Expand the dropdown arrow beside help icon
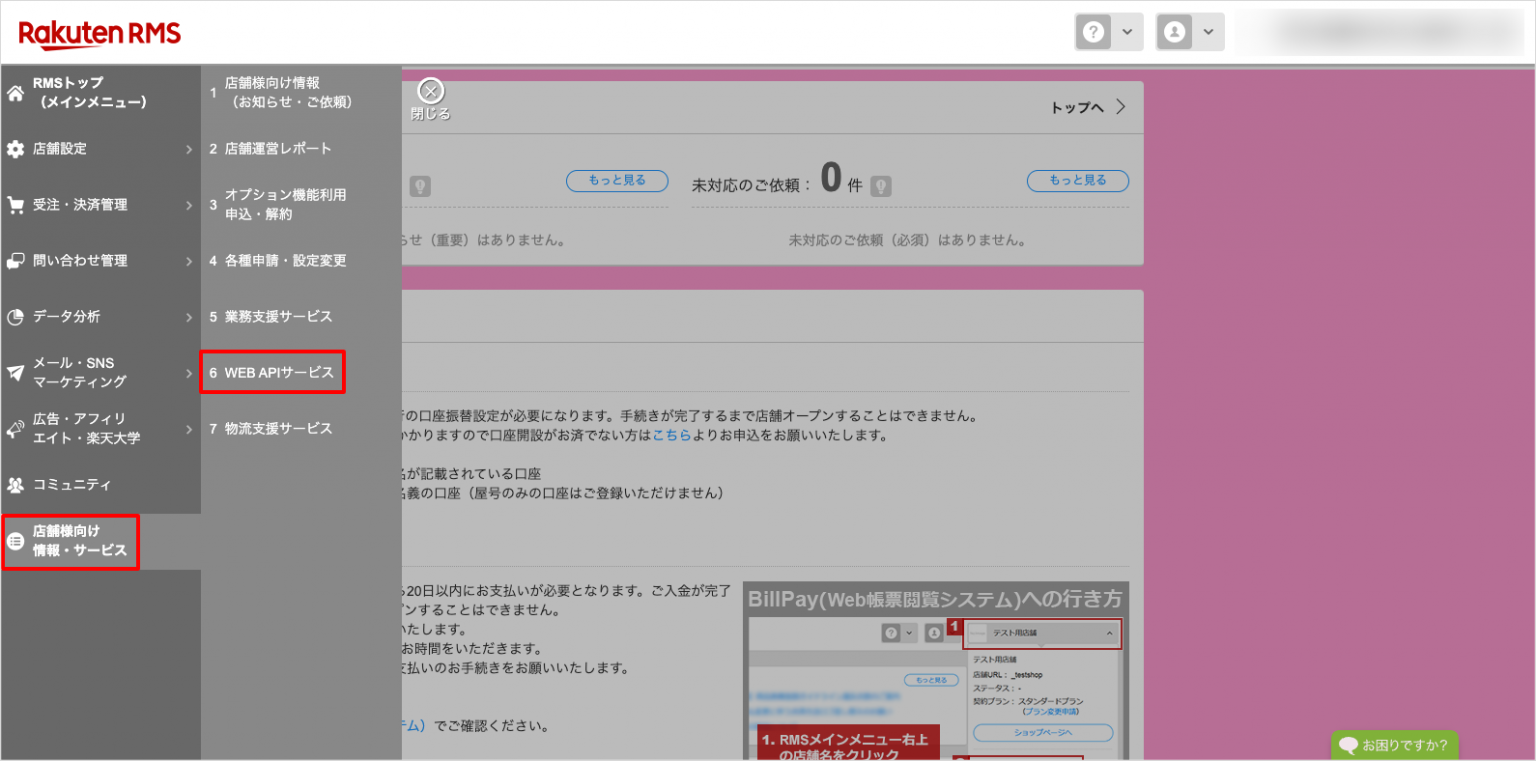1536x761 pixels. [x=1127, y=31]
